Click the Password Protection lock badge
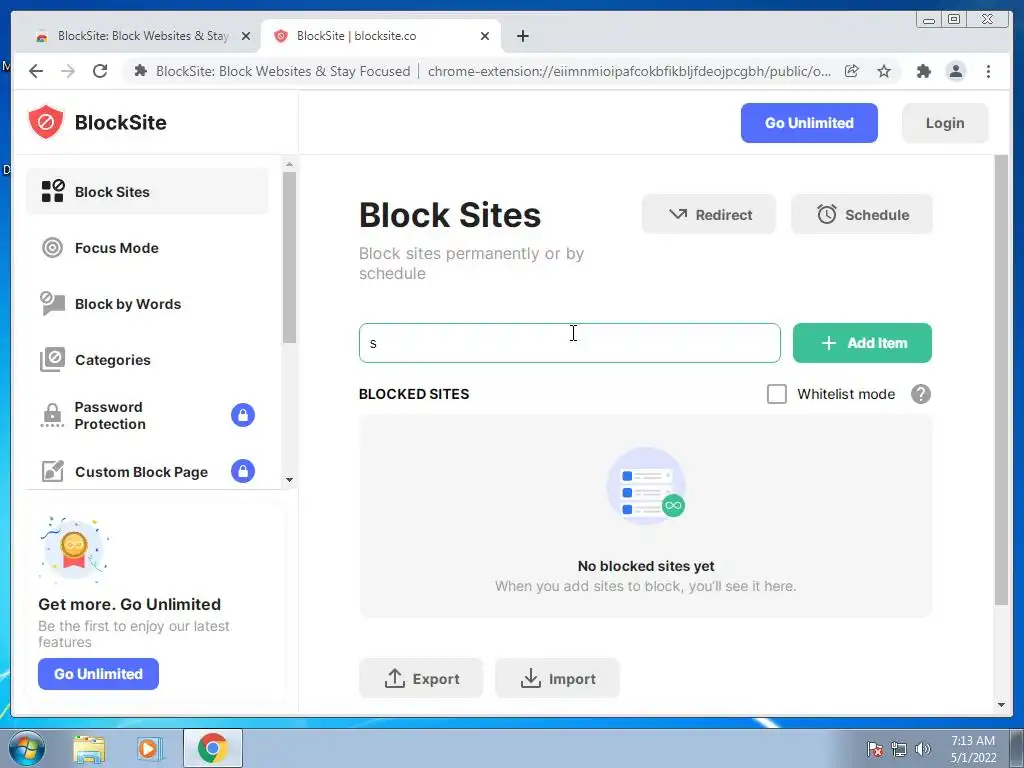 click(x=242, y=415)
